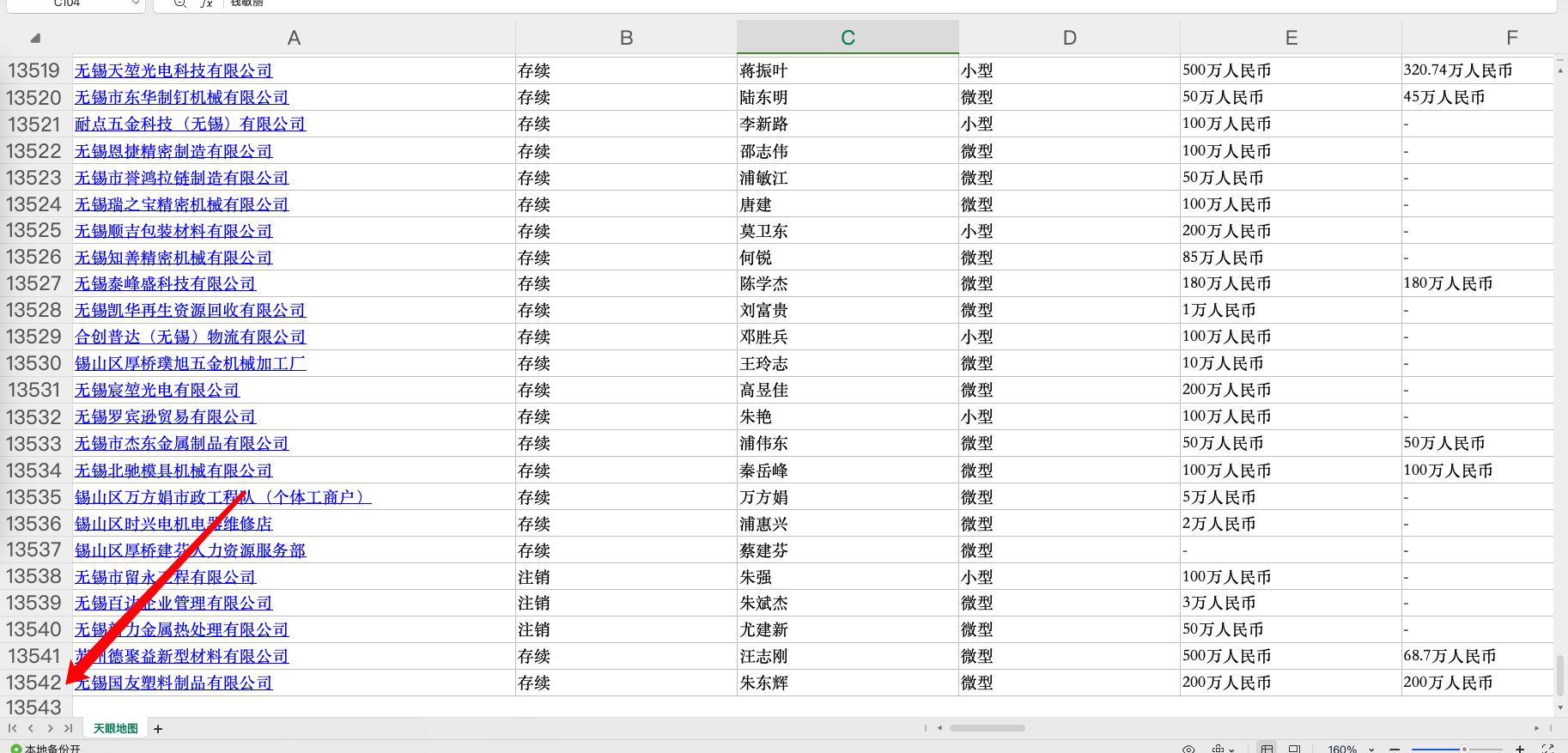The height and width of the screenshot is (753, 1568).
Task: Toggle the eye protection mode icon
Action: coord(1188,749)
